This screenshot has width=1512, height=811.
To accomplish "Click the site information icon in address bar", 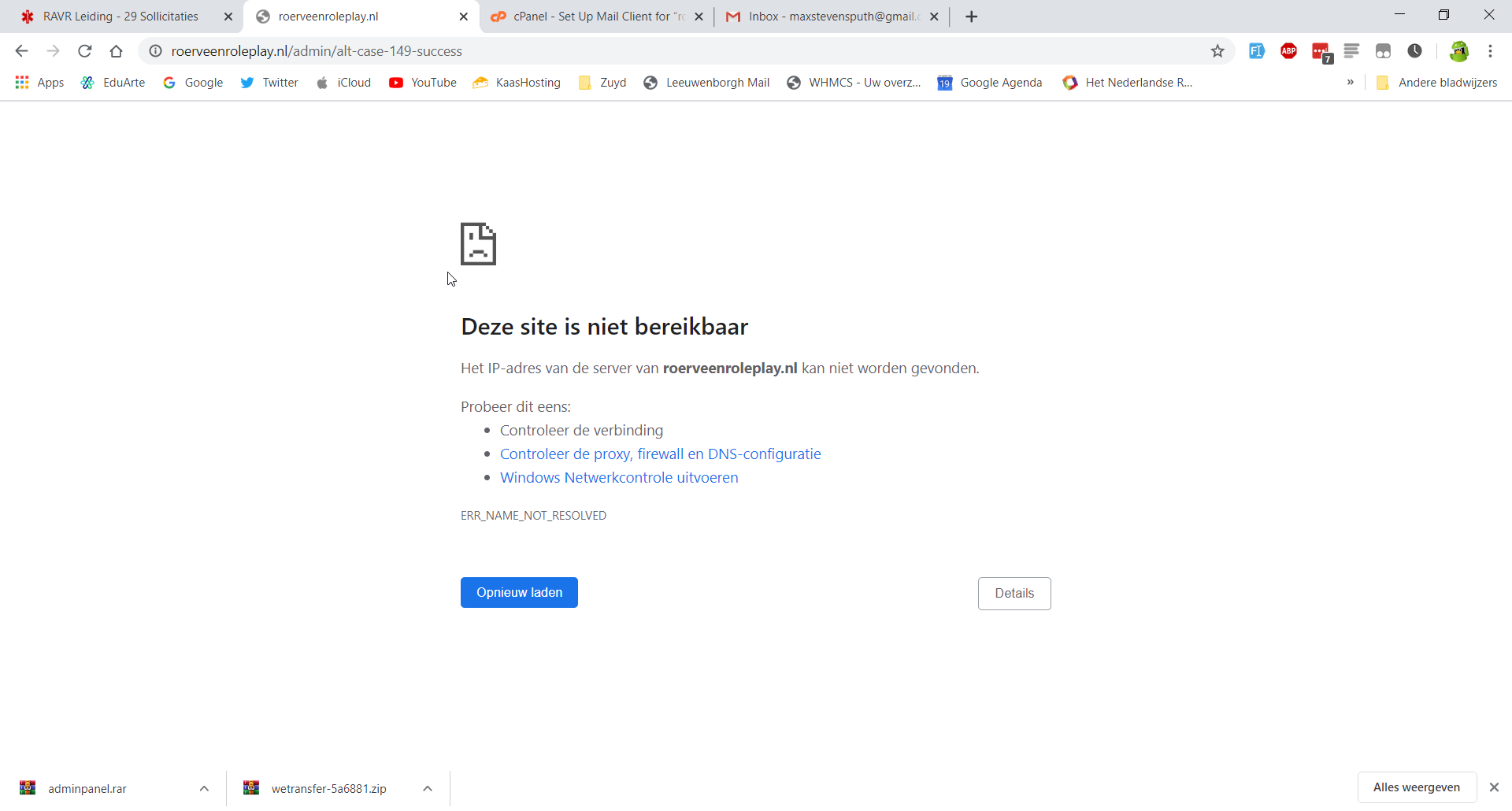I will pos(156,51).
